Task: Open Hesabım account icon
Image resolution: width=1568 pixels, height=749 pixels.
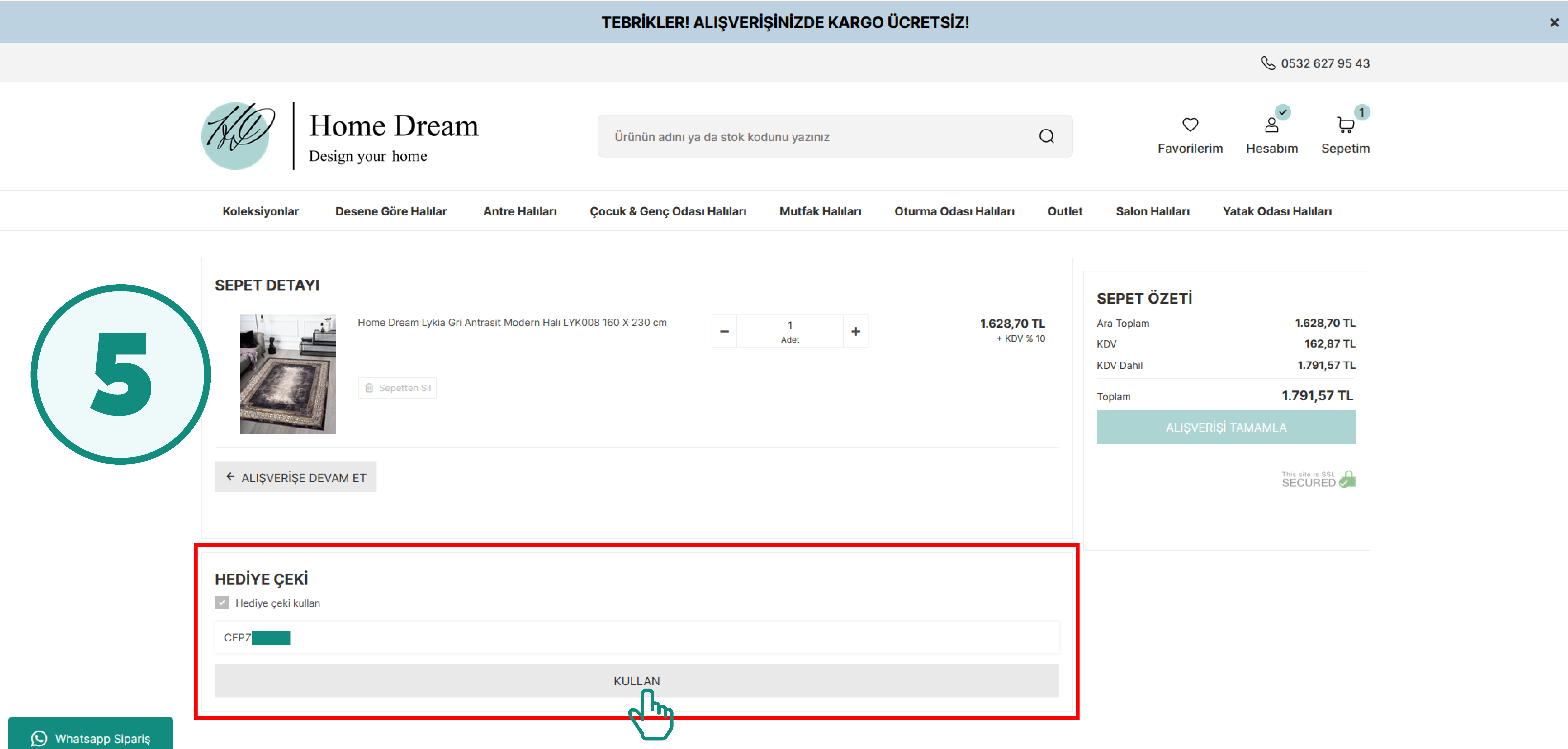Action: click(x=1272, y=125)
